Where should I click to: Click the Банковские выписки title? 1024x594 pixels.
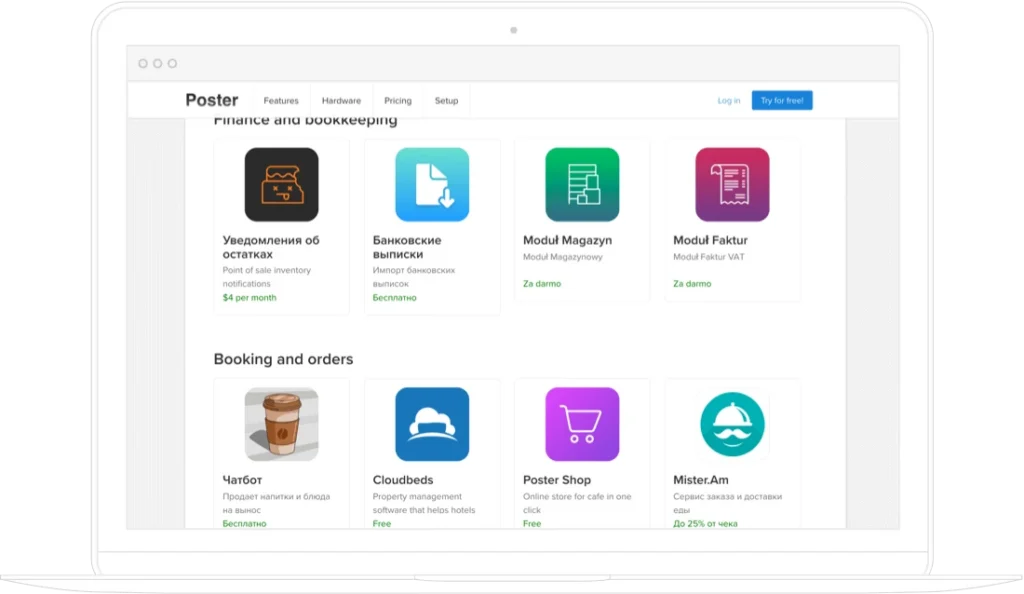pyautogui.click(x=407, y=247)
